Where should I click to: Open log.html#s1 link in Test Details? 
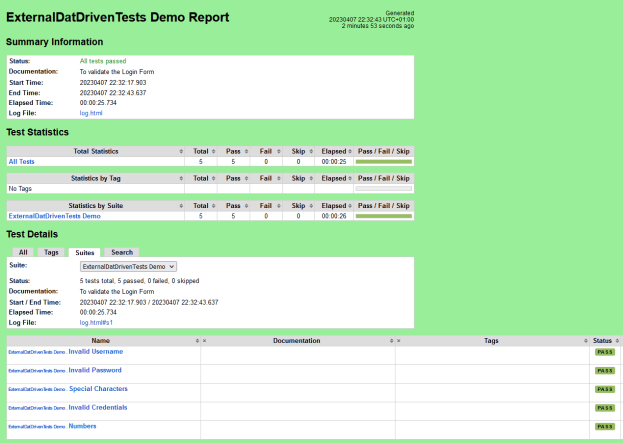point(96,323)
